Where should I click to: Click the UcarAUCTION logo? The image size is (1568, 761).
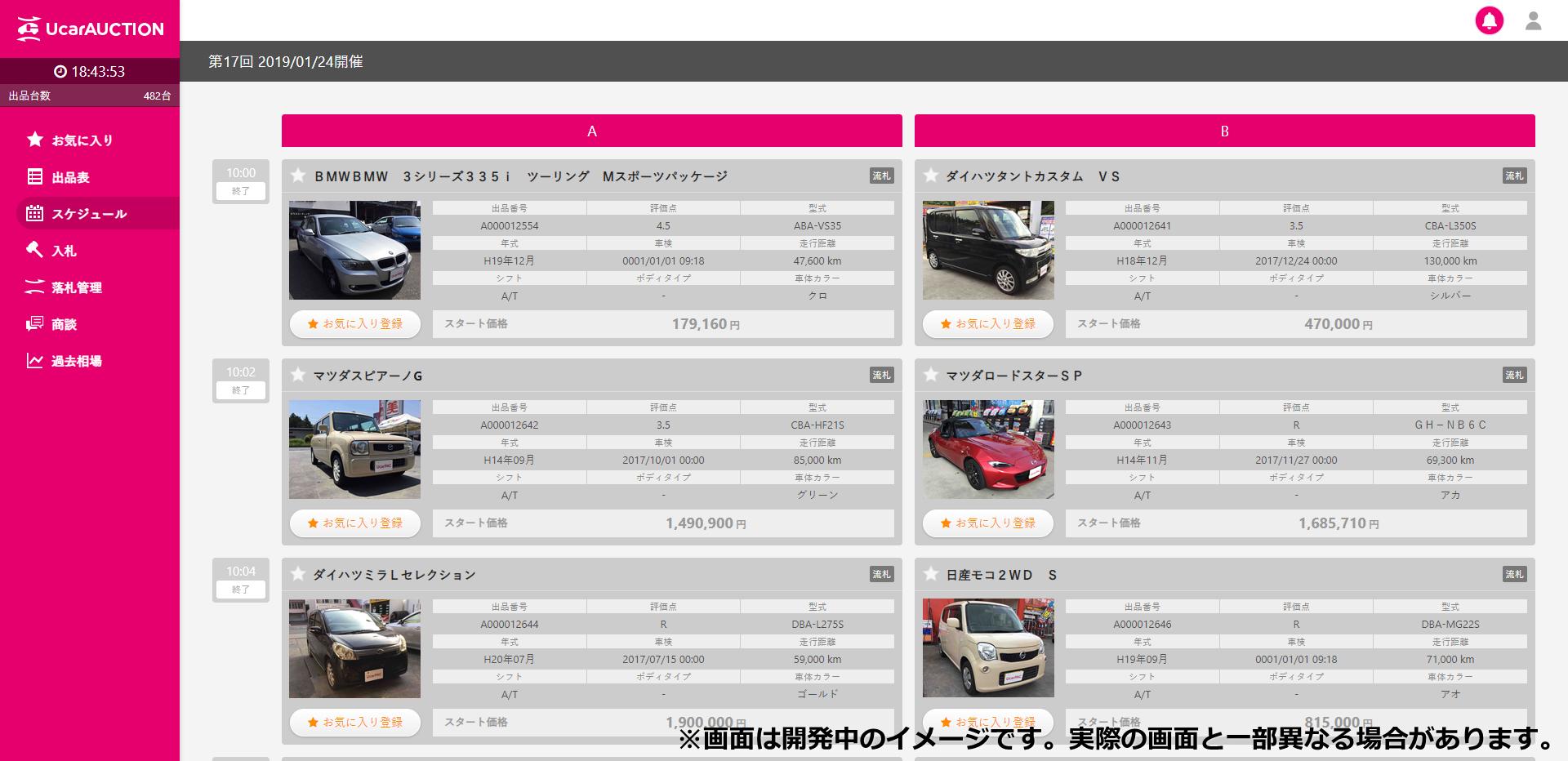click(90, 29)
